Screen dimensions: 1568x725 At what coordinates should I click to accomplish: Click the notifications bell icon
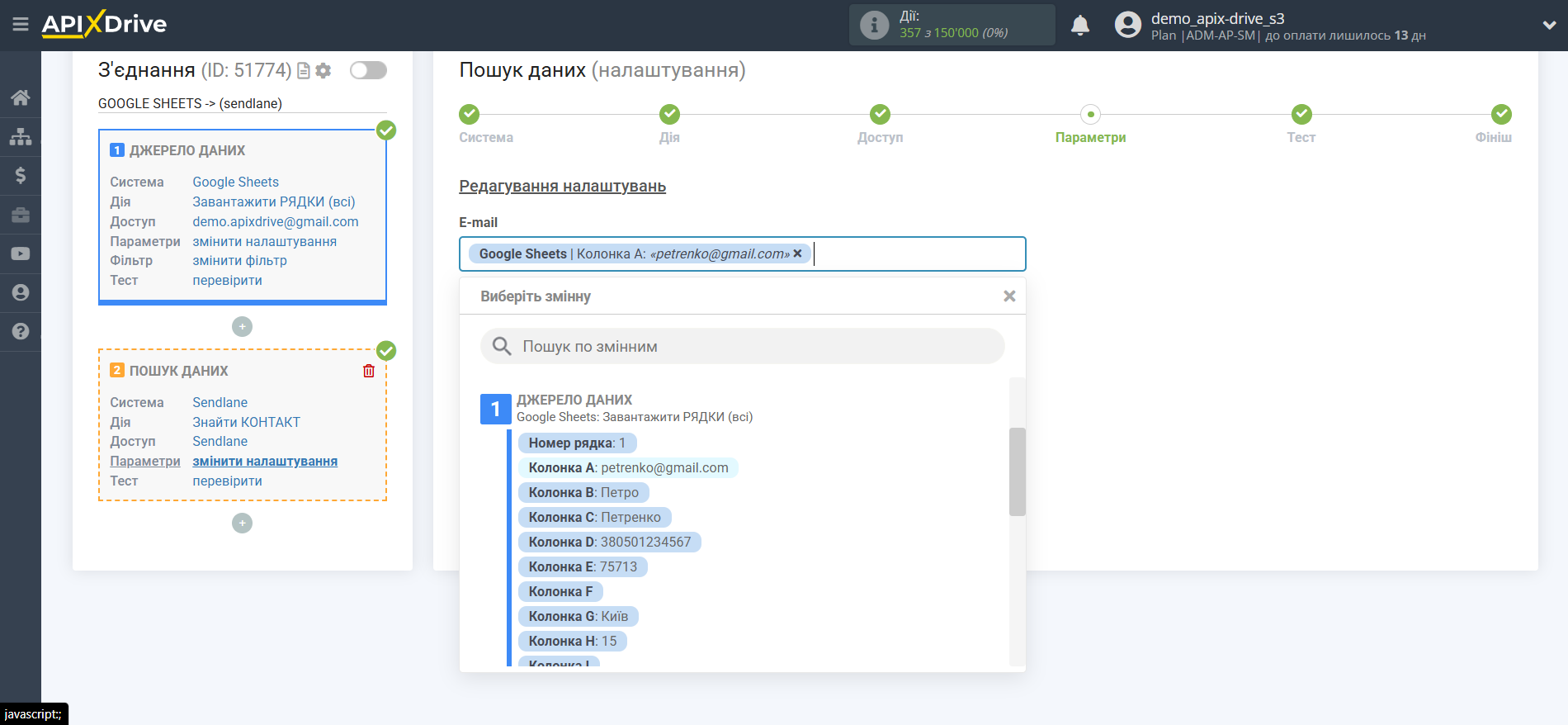(x=1080, y=26)
